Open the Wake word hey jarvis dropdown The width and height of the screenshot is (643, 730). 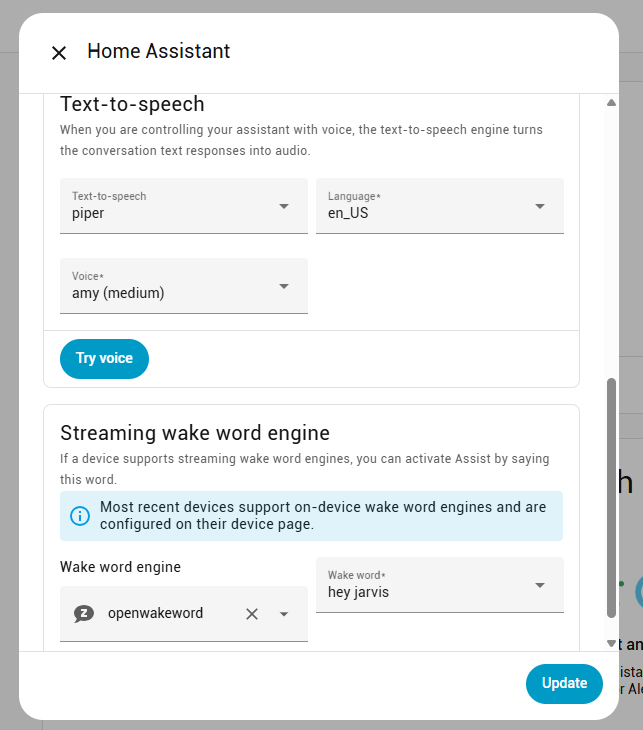tap(439, 585)
